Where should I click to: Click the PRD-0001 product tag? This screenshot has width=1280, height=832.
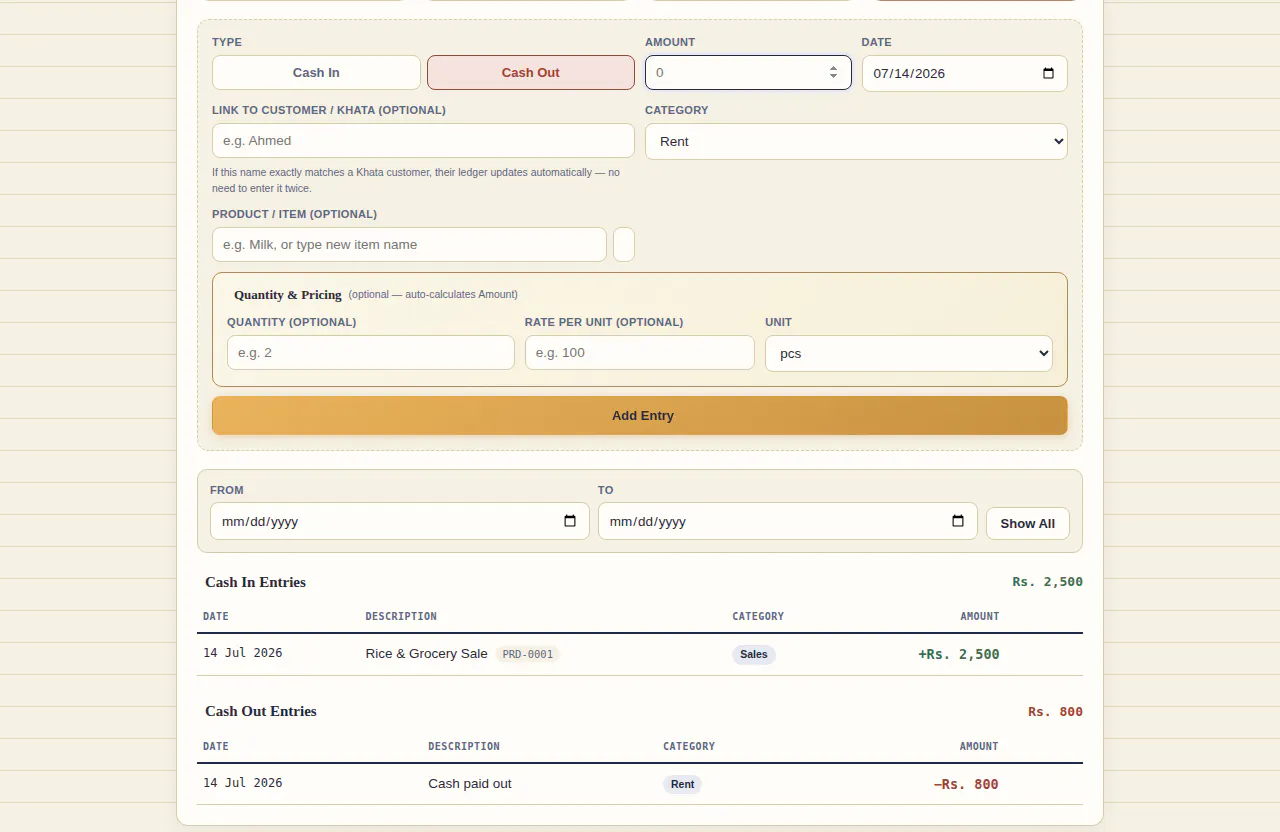tap(527, 654)
